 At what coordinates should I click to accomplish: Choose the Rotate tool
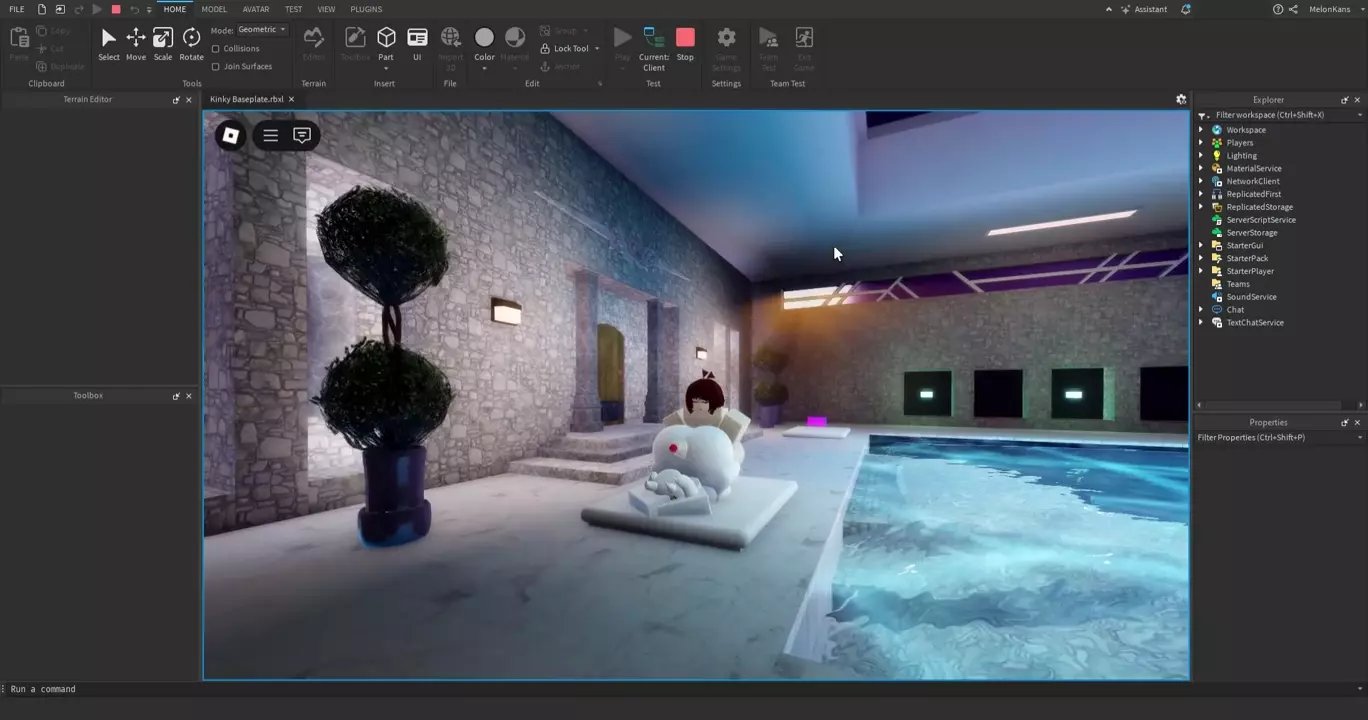coord(191,43)
